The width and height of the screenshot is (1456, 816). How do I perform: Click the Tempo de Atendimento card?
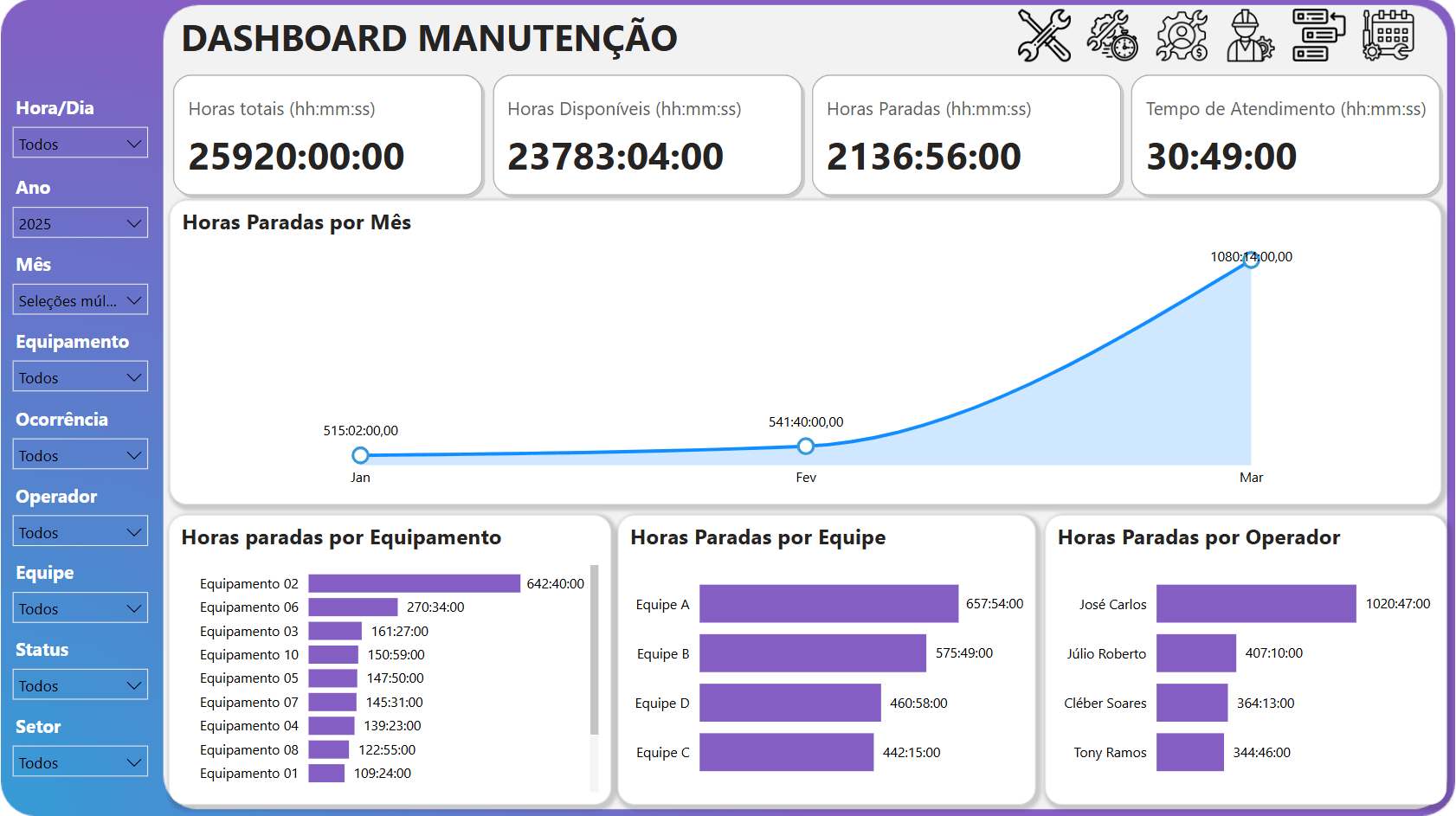pyautogui.click(x=1285, y=135)
